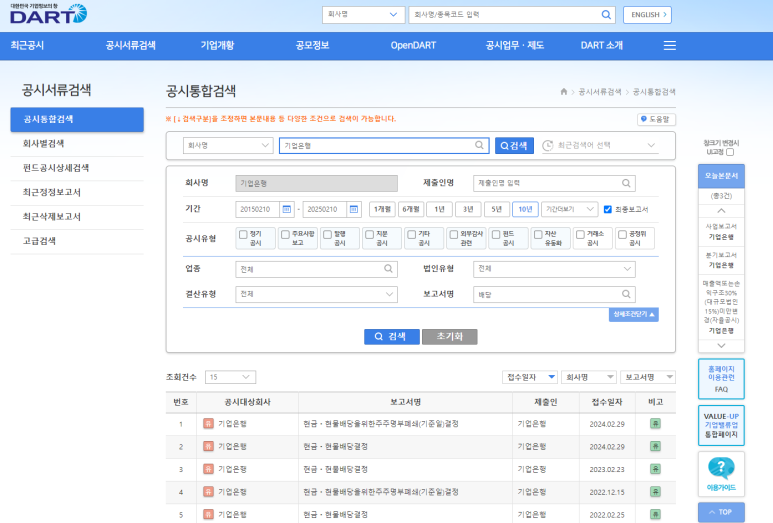The image size is (773, 523).
Task: Check the 거래소공시 checkbox
Action: pos(580,235)
